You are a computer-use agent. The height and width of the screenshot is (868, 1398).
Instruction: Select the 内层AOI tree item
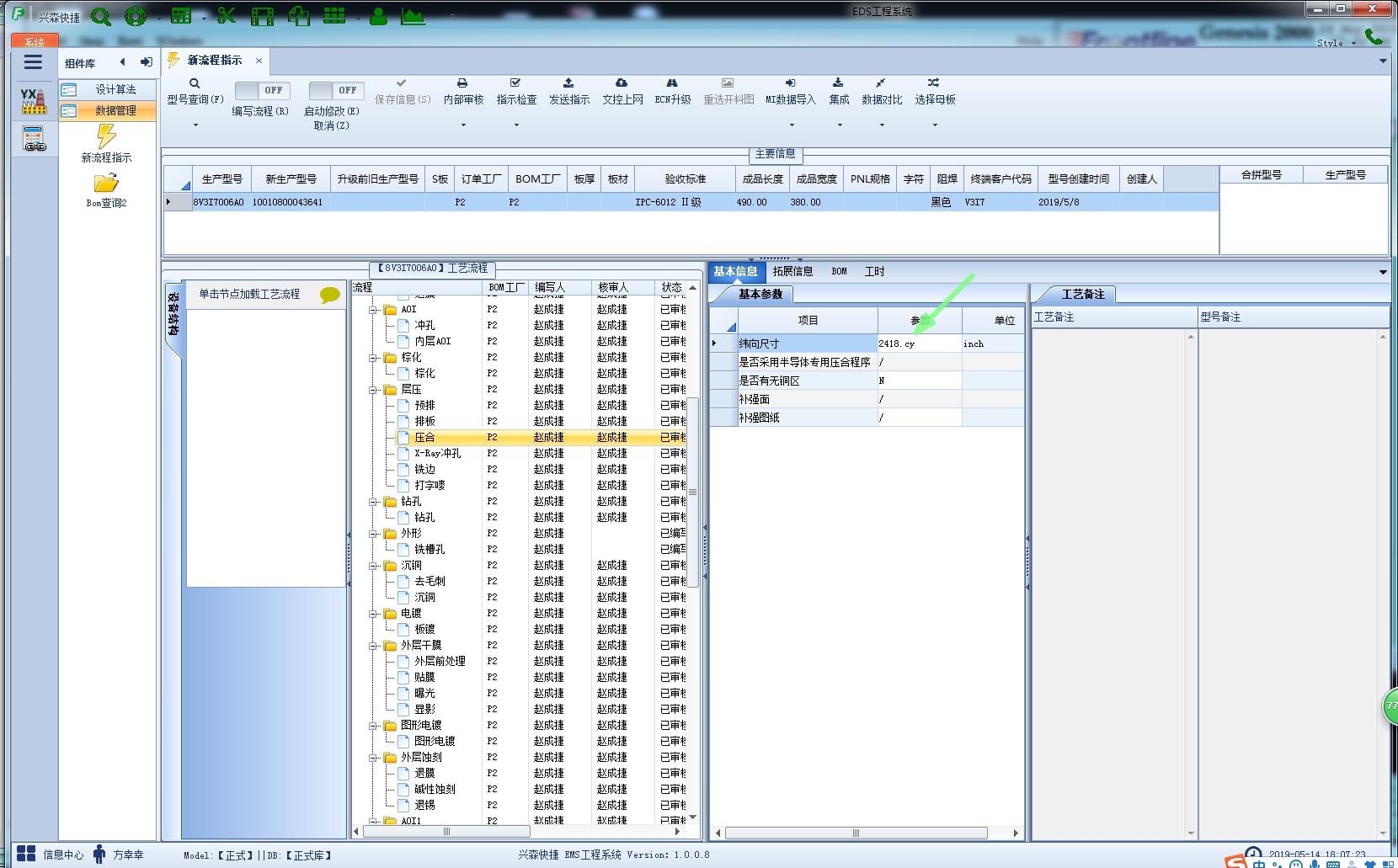point(432,341)
